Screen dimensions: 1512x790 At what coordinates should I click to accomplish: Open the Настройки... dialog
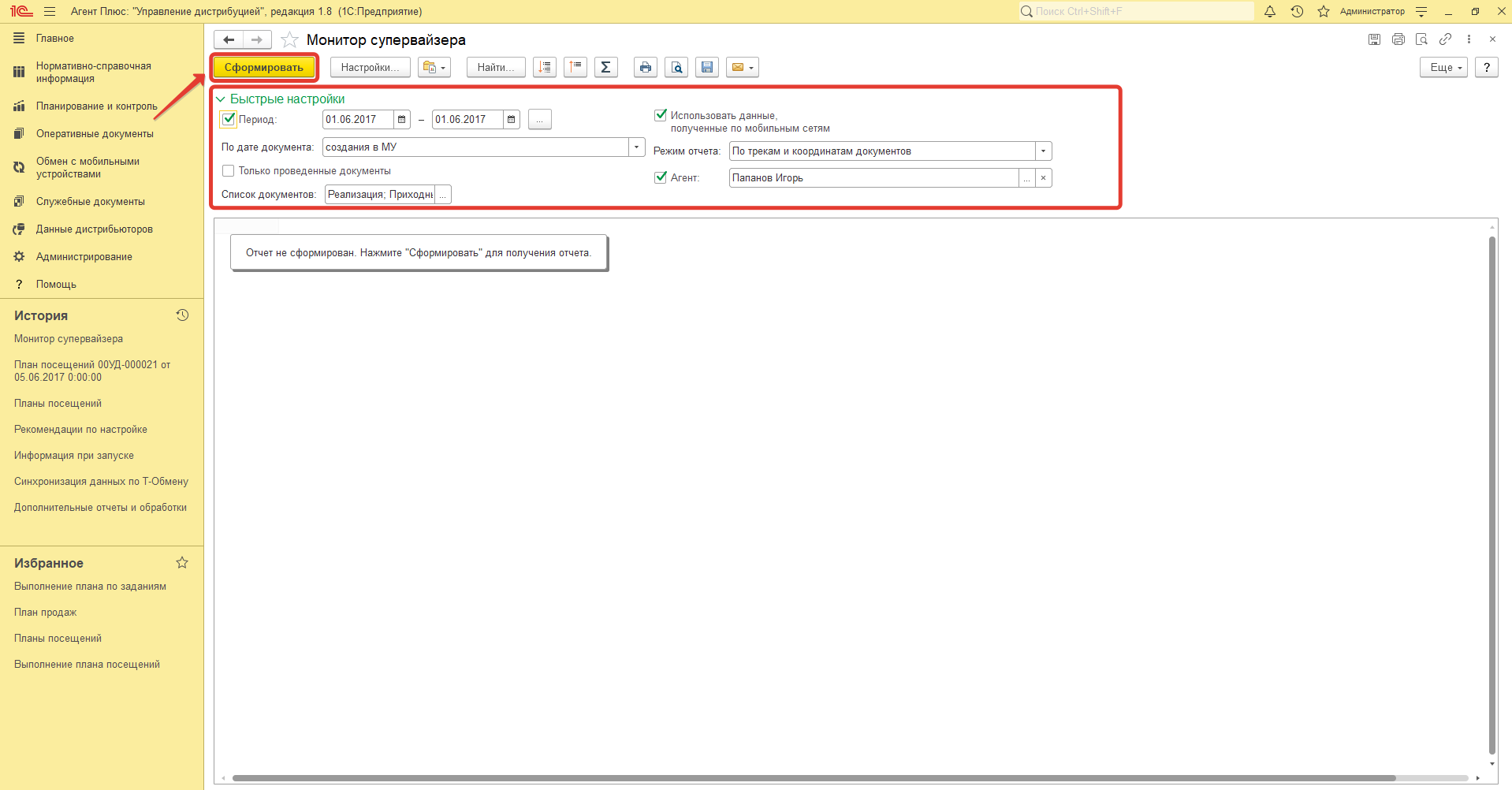370,67
